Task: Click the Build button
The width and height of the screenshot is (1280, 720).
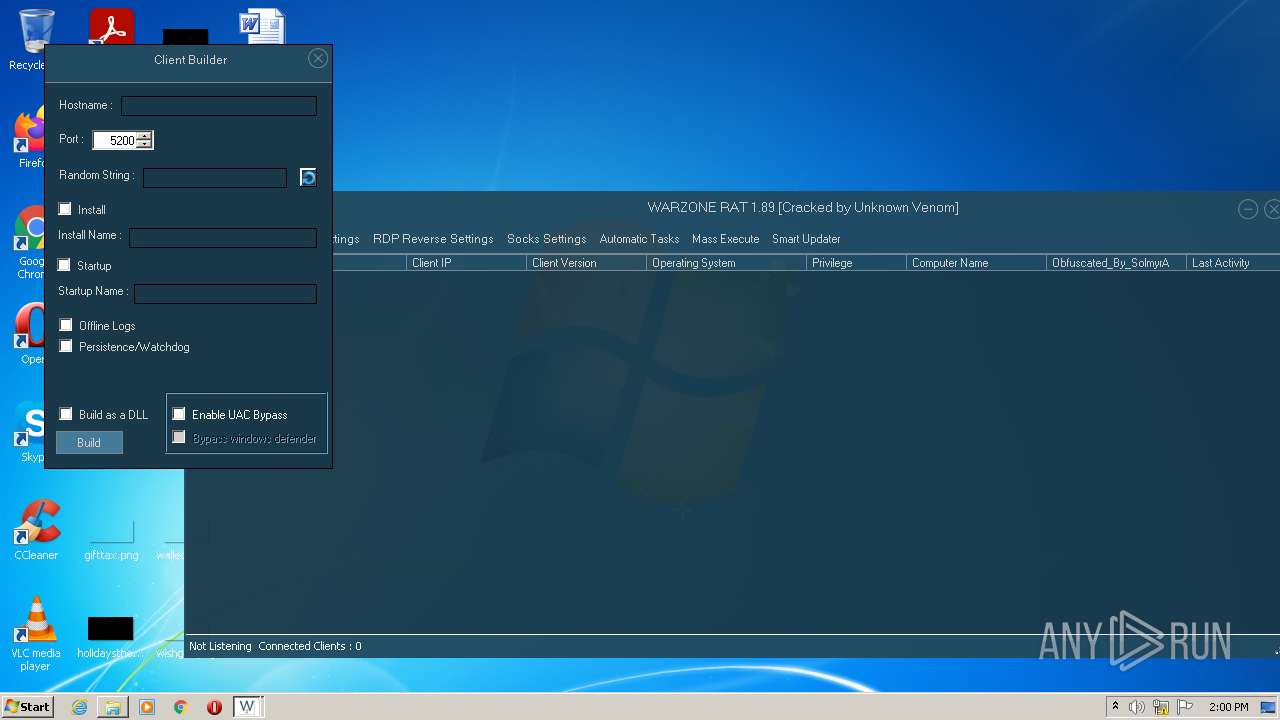Action: pos(89,443)
